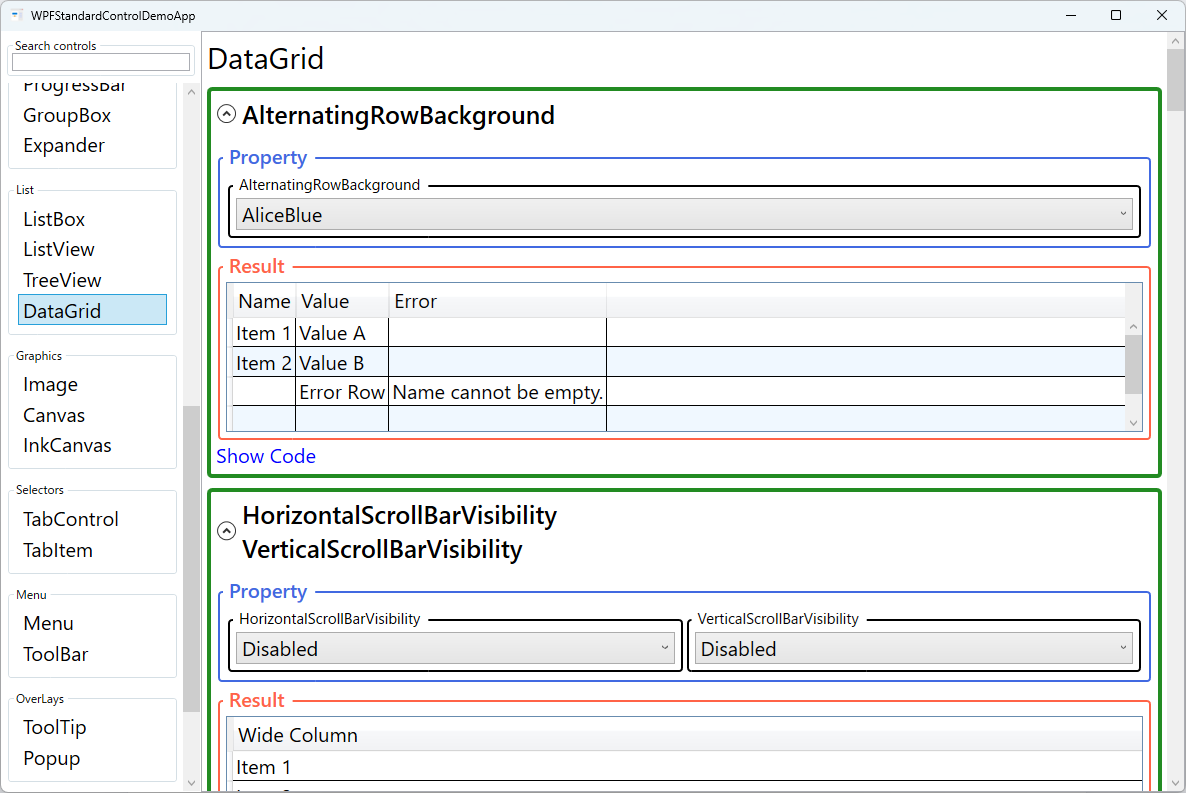Click the 'Value B' cell
Viewport: 1186px width, 793px height.
point(342,363)
